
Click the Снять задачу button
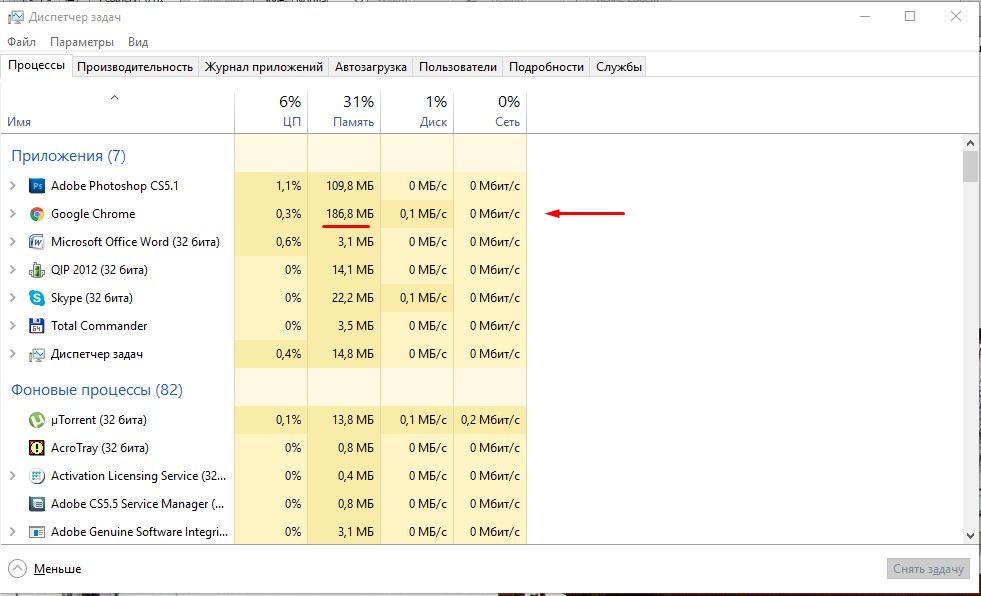[x=928, y=568]
